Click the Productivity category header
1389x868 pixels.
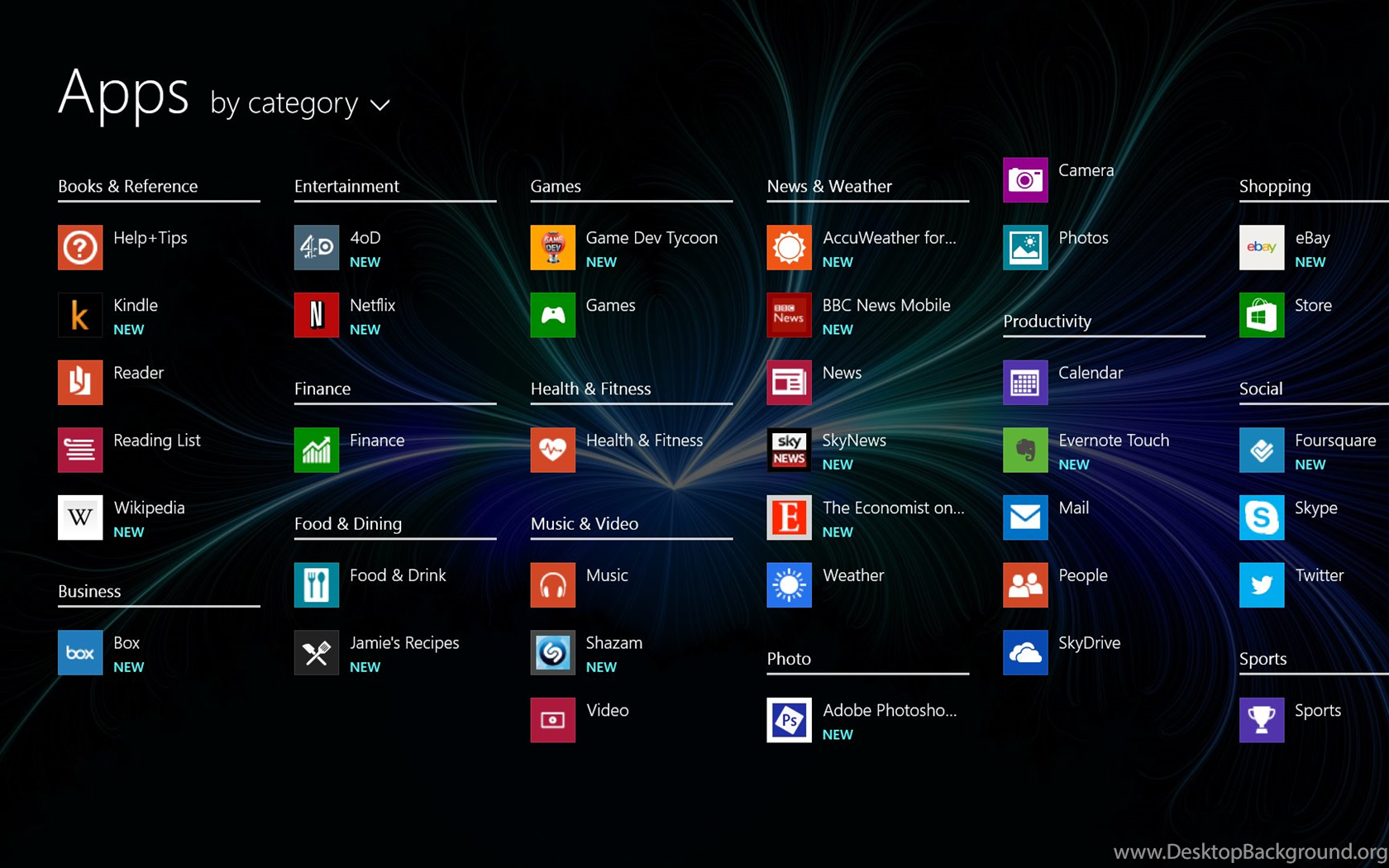coord(1048,321)
